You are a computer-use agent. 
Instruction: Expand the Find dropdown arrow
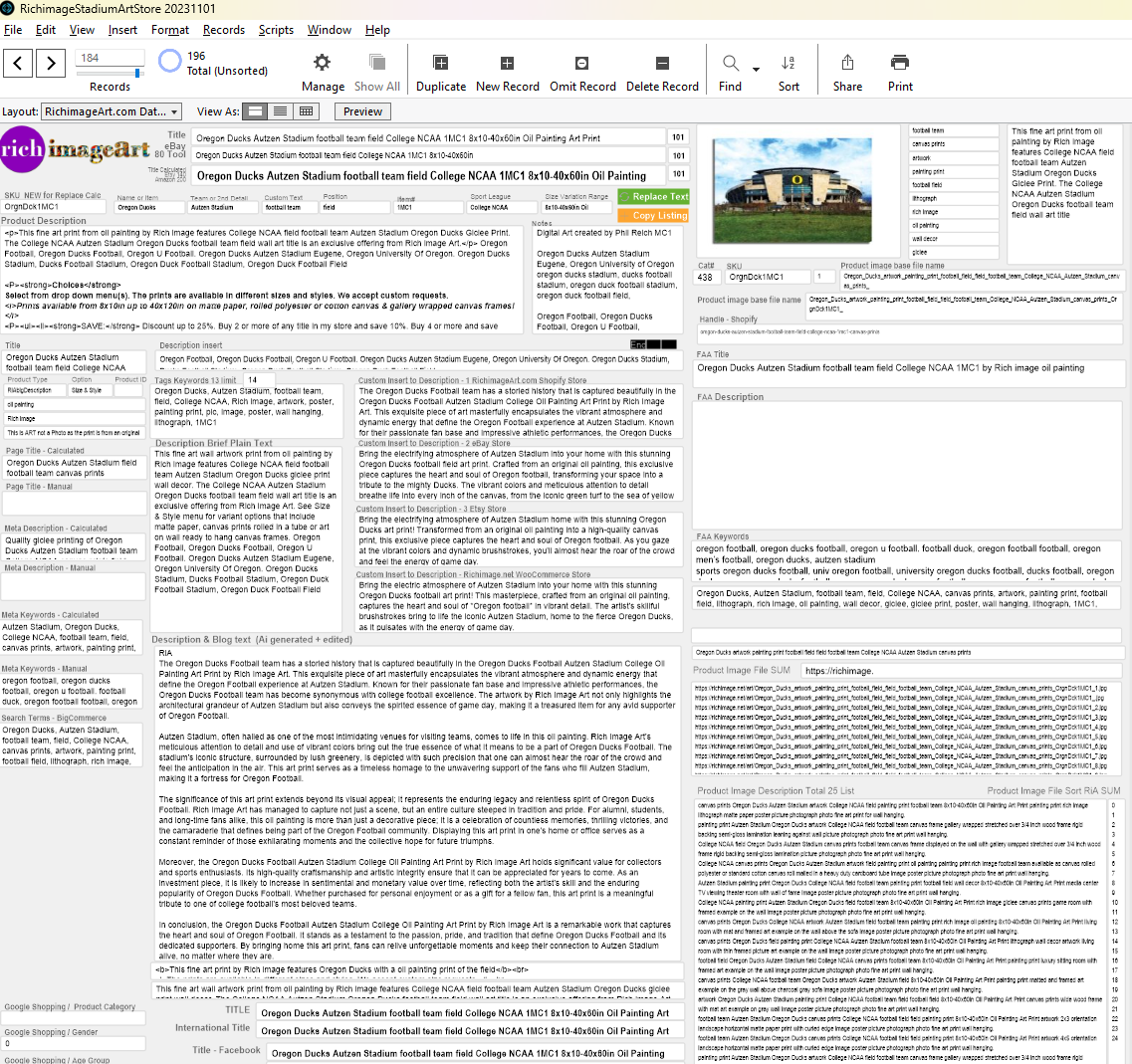756,70
